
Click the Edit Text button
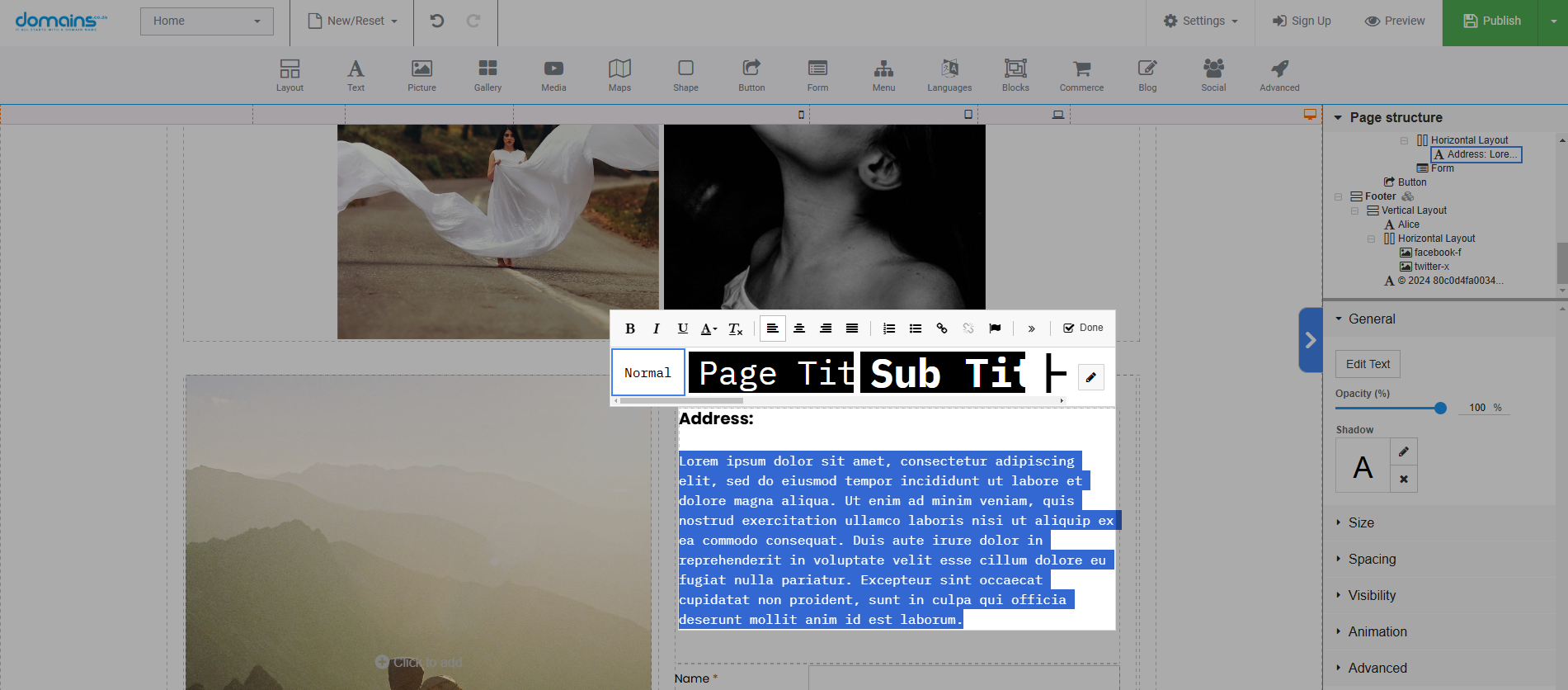click(1368, 364)
